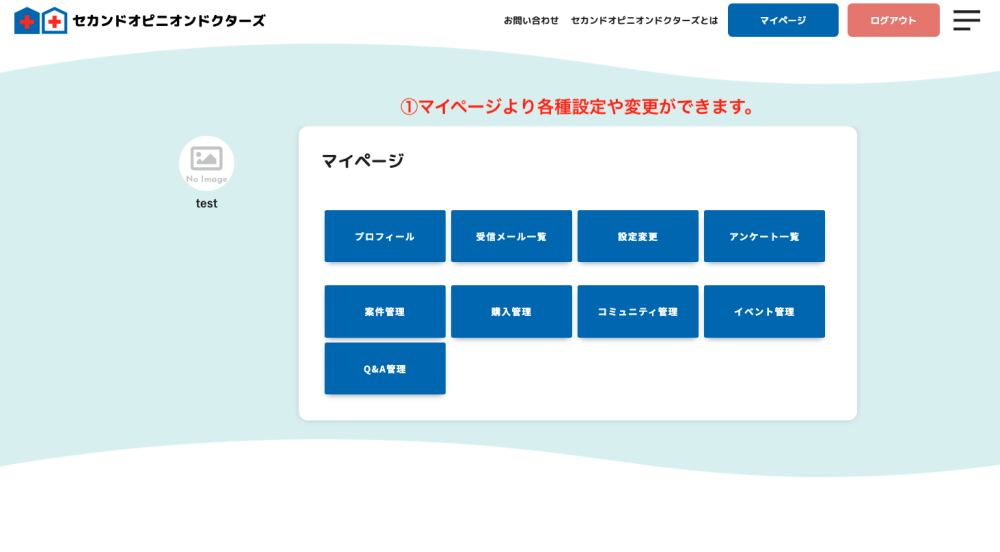Open the セカンドオピニオンドクターズとは link
Viewport: 1000px width, 552px height.
pos(644,20)
